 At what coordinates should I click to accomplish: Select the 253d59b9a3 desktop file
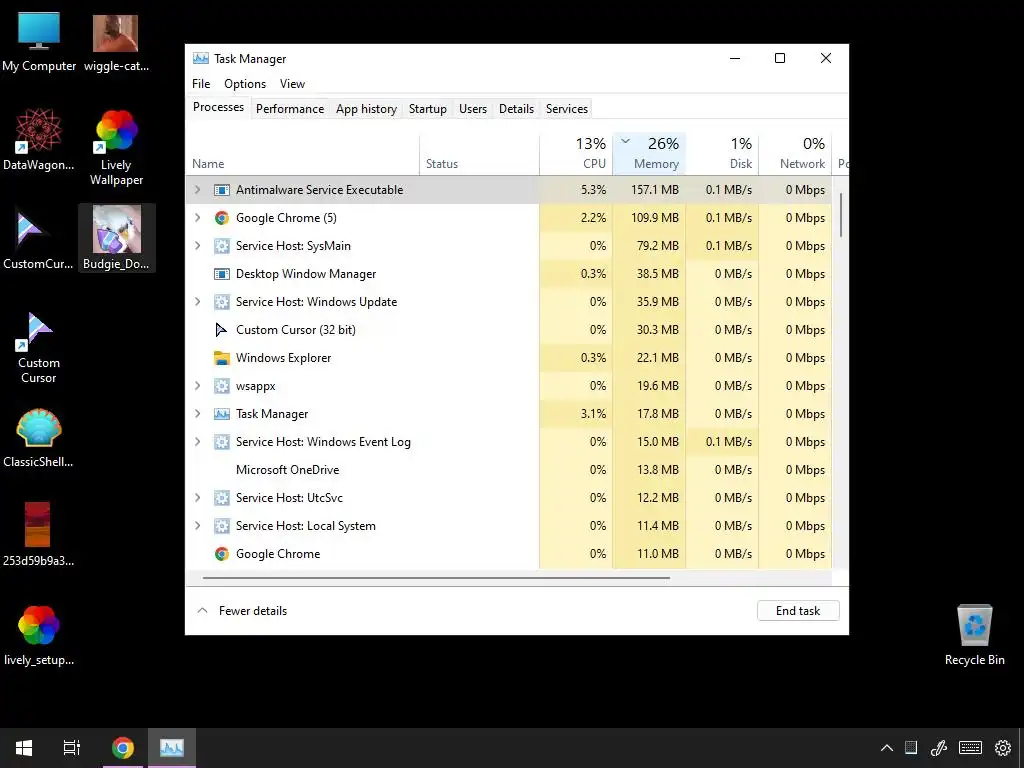pos(39,534)
